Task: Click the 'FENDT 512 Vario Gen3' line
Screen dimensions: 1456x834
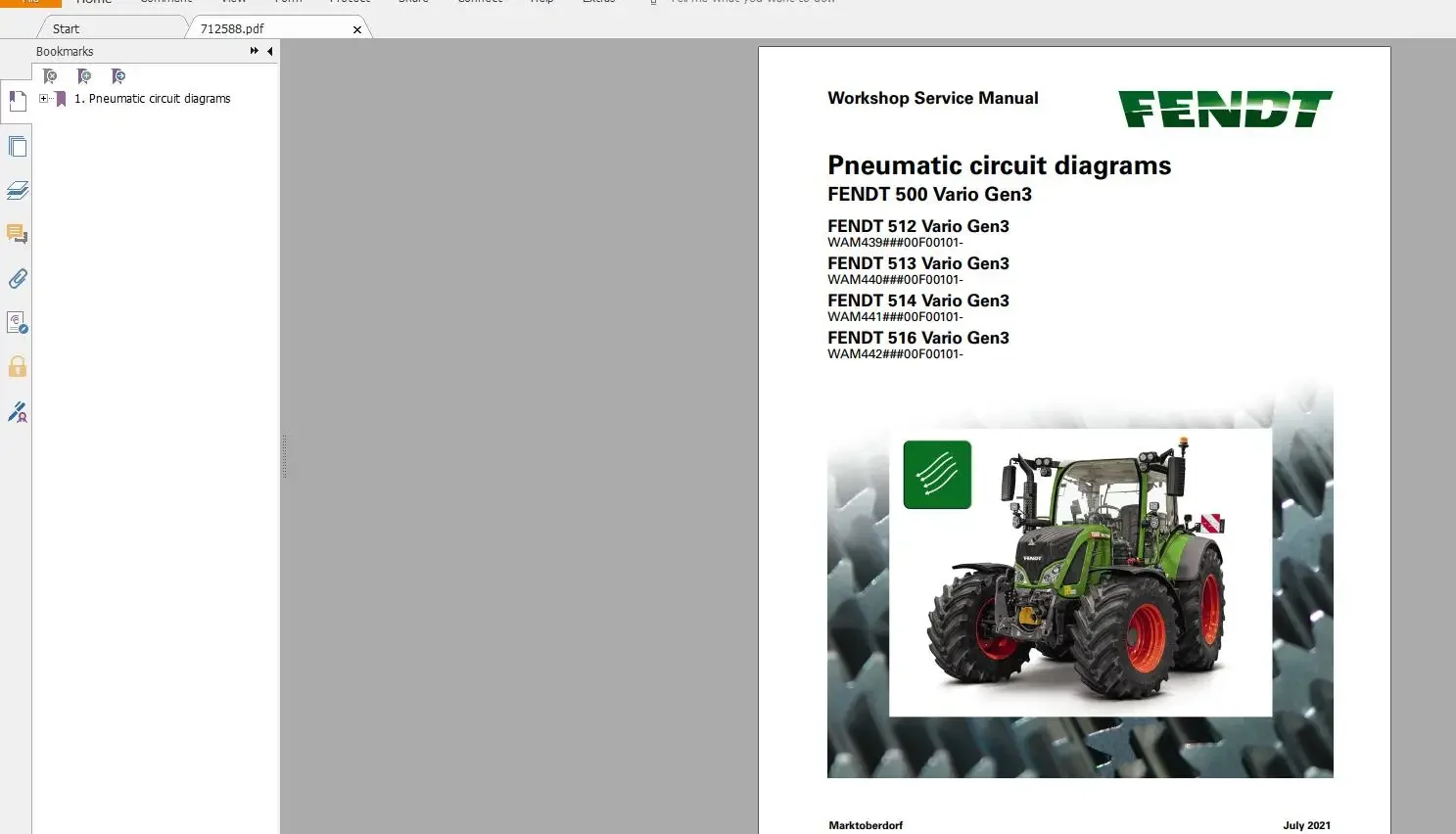Action: click(918, 226)
